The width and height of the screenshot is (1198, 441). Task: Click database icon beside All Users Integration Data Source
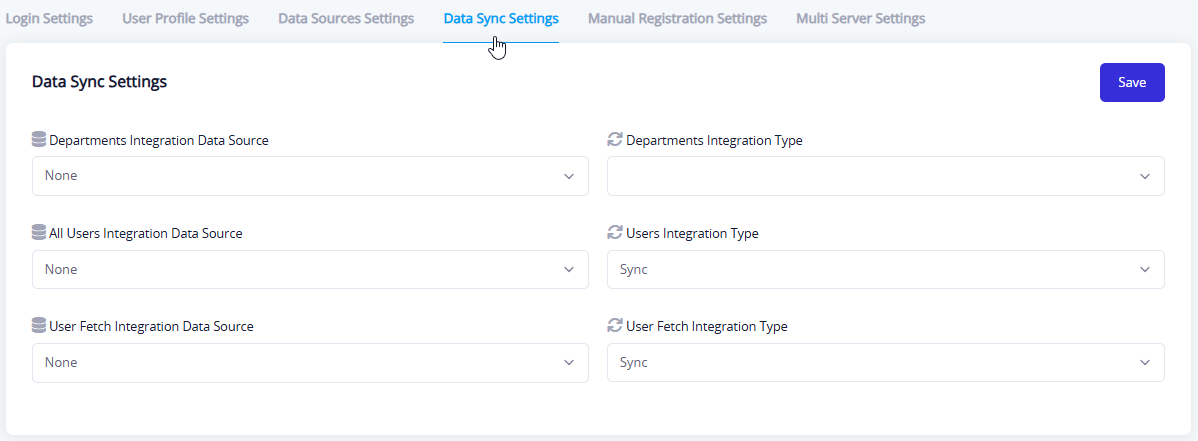[x=39, y=233]
